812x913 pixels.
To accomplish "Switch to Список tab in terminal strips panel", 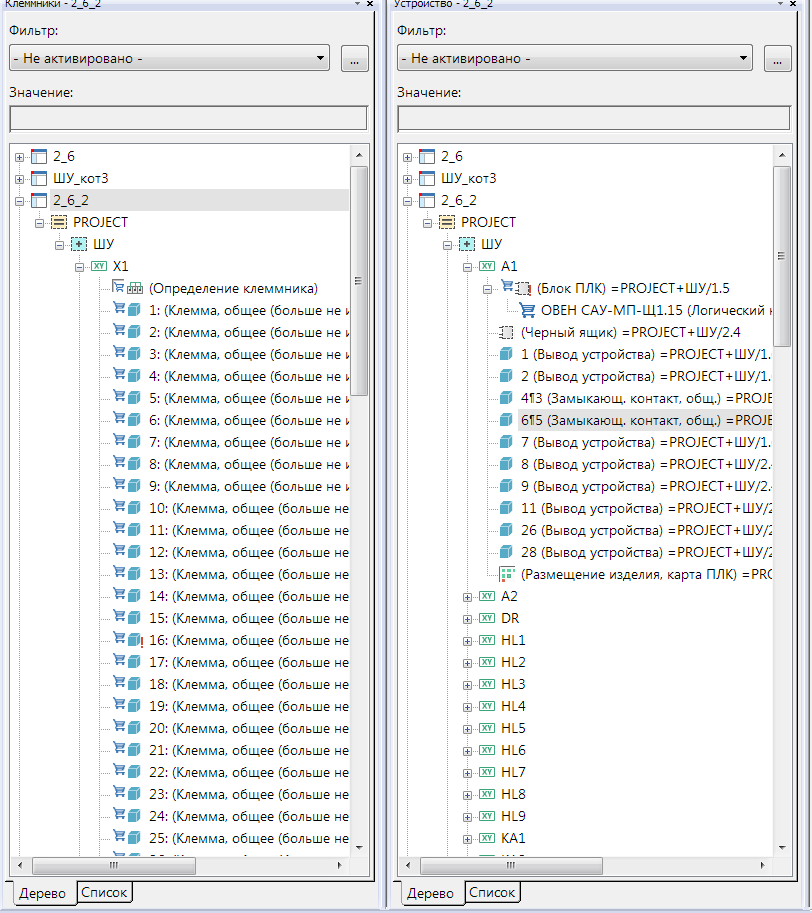I will click(x=104, y=892).
